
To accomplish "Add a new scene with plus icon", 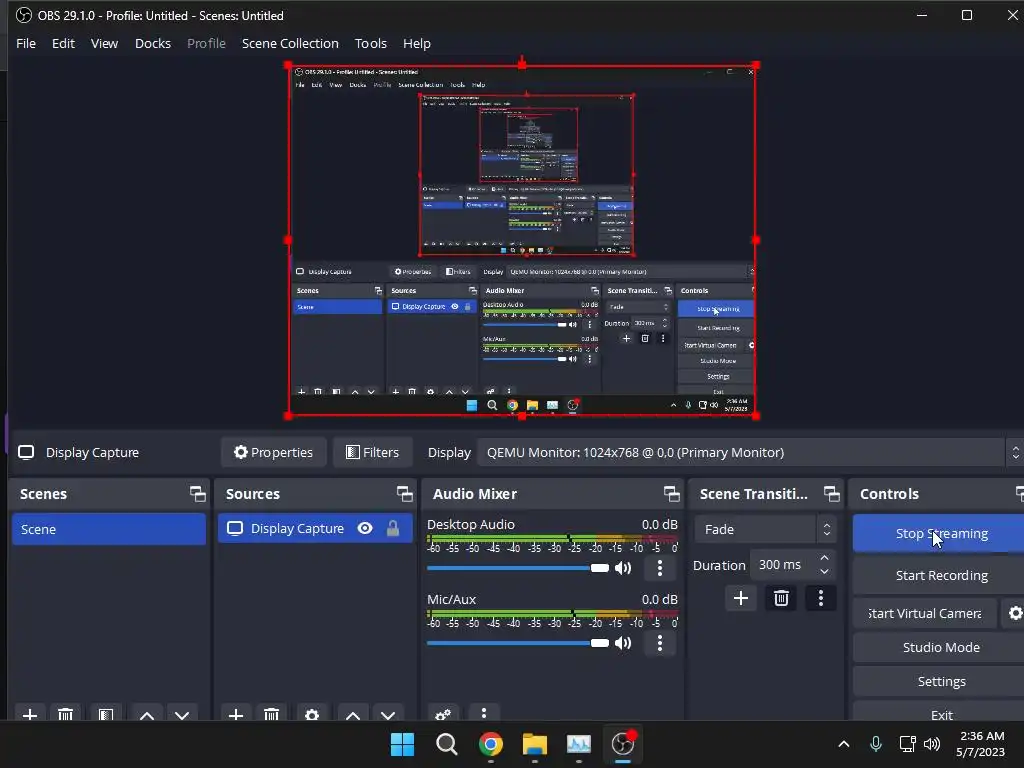I will tap(29, 714).
